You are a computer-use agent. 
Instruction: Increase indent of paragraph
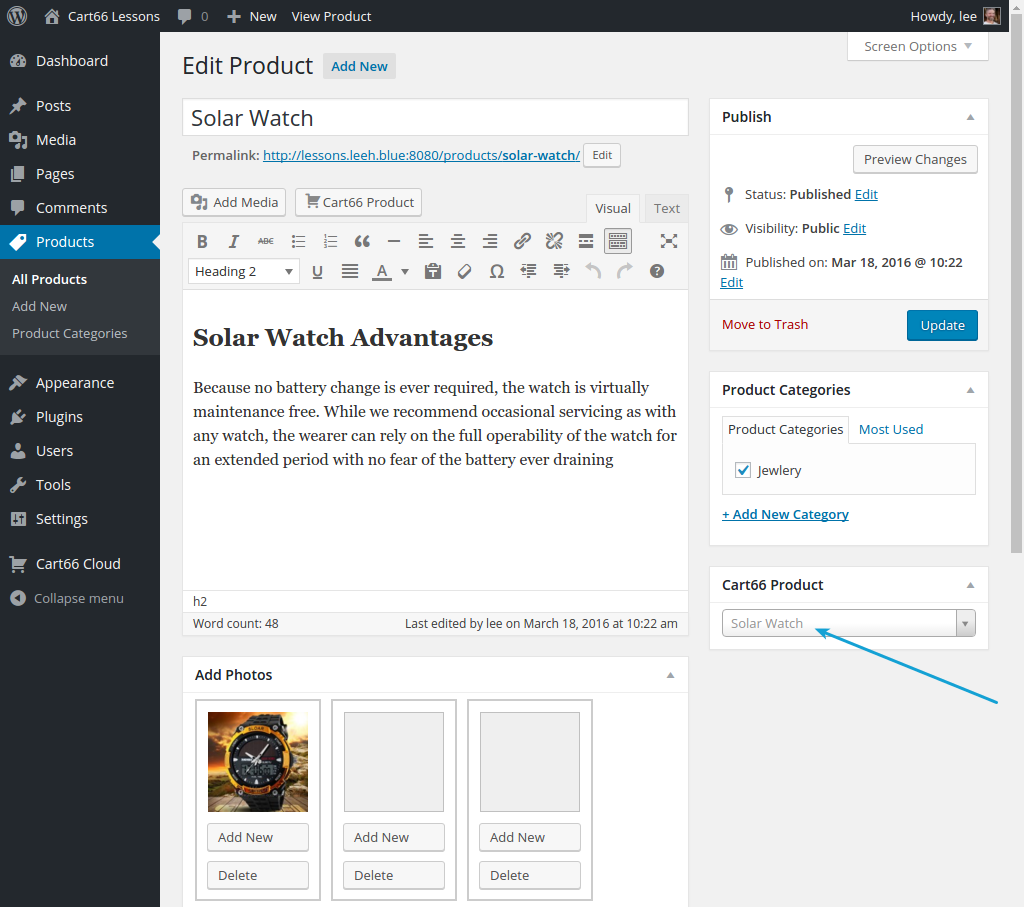(560, 272)
